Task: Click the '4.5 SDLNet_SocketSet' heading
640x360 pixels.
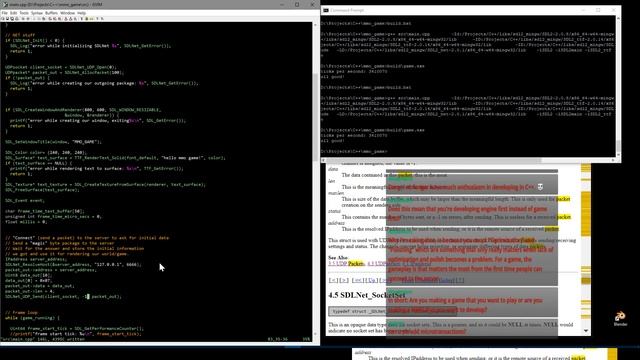Action: (367, 295)
